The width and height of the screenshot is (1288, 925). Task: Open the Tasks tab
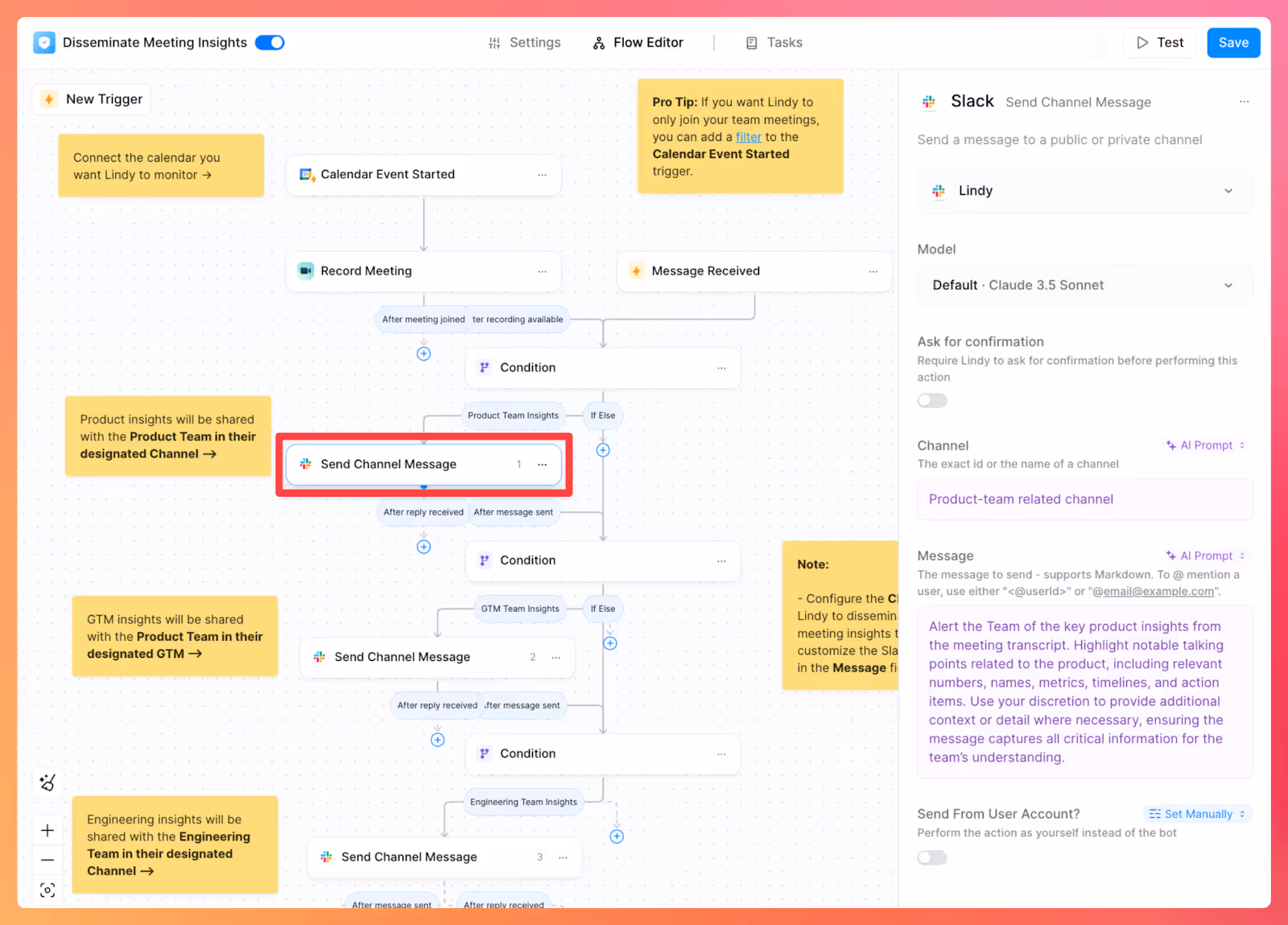(x=774, y=43)
